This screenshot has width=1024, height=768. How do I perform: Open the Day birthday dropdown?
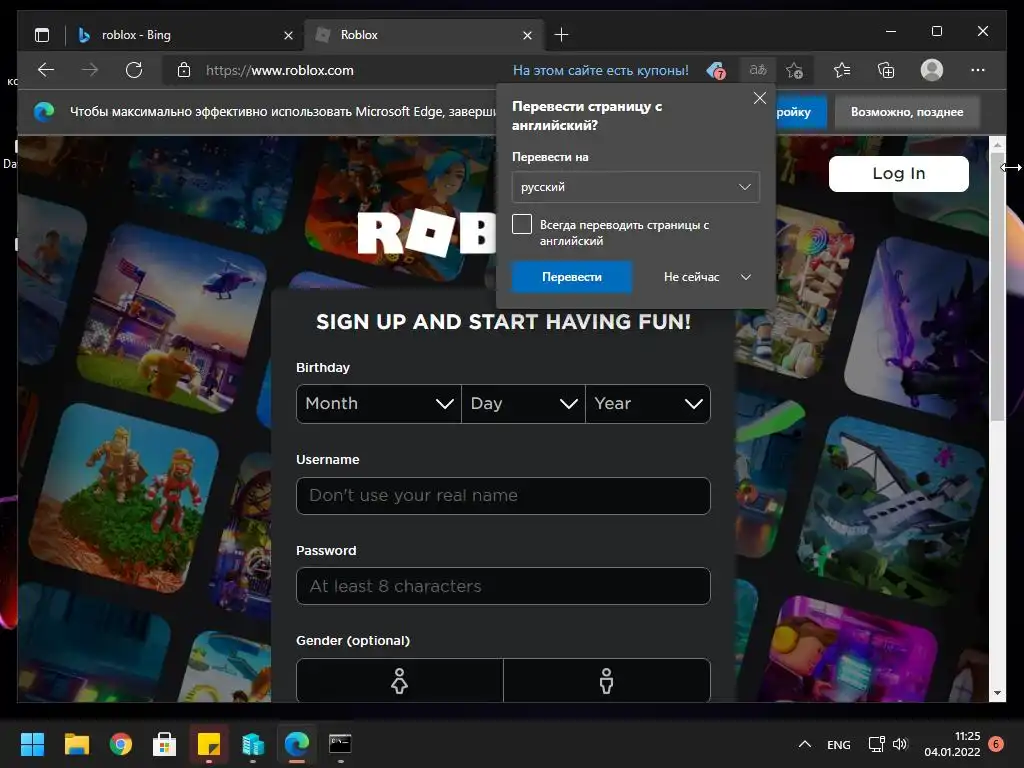(x=523, y=404)
